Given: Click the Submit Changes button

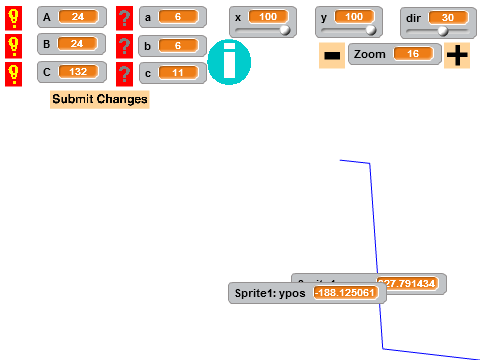Looking at the screenshot, I should 100,99.
